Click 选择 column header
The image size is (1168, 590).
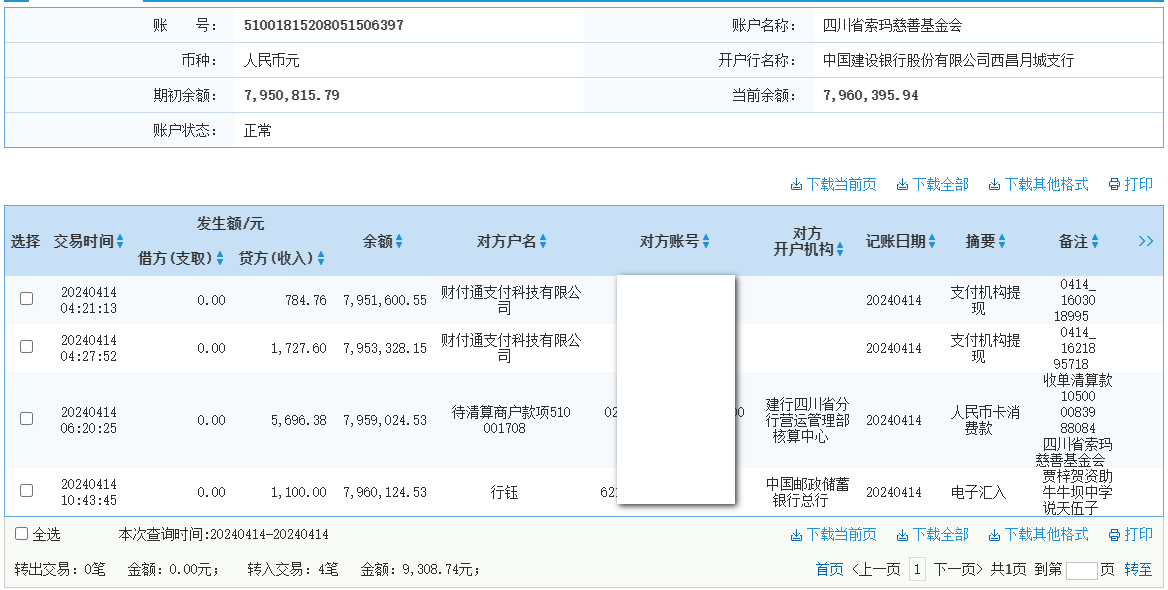pos(25,241)
